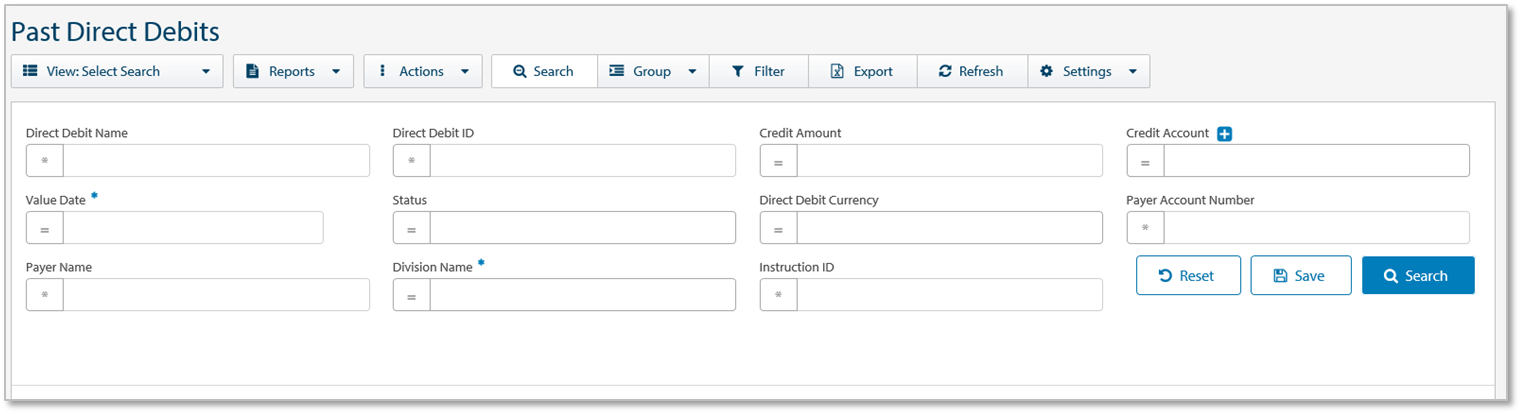Click the Filter funnel toolbar button

click(x=758, y=71)
